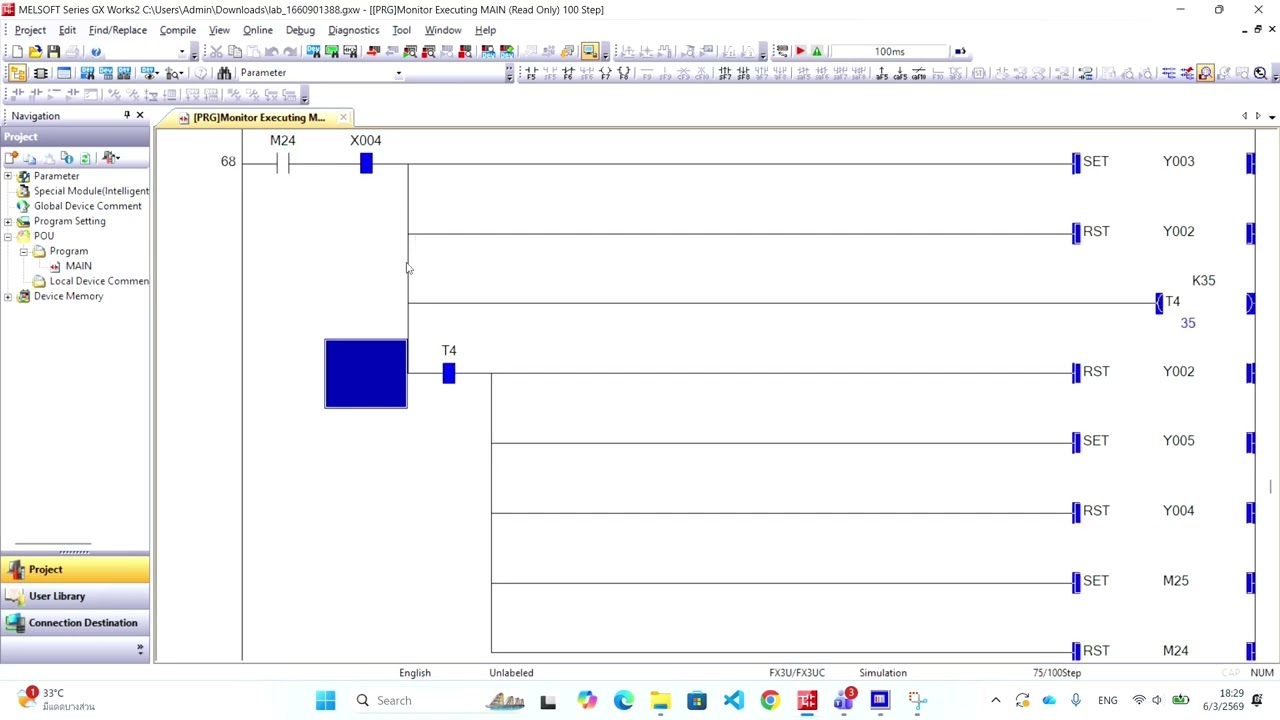Click the Open project folder icon
Image resolution: width=1280 pixels, height=720 pixels.
pos(35,51)
